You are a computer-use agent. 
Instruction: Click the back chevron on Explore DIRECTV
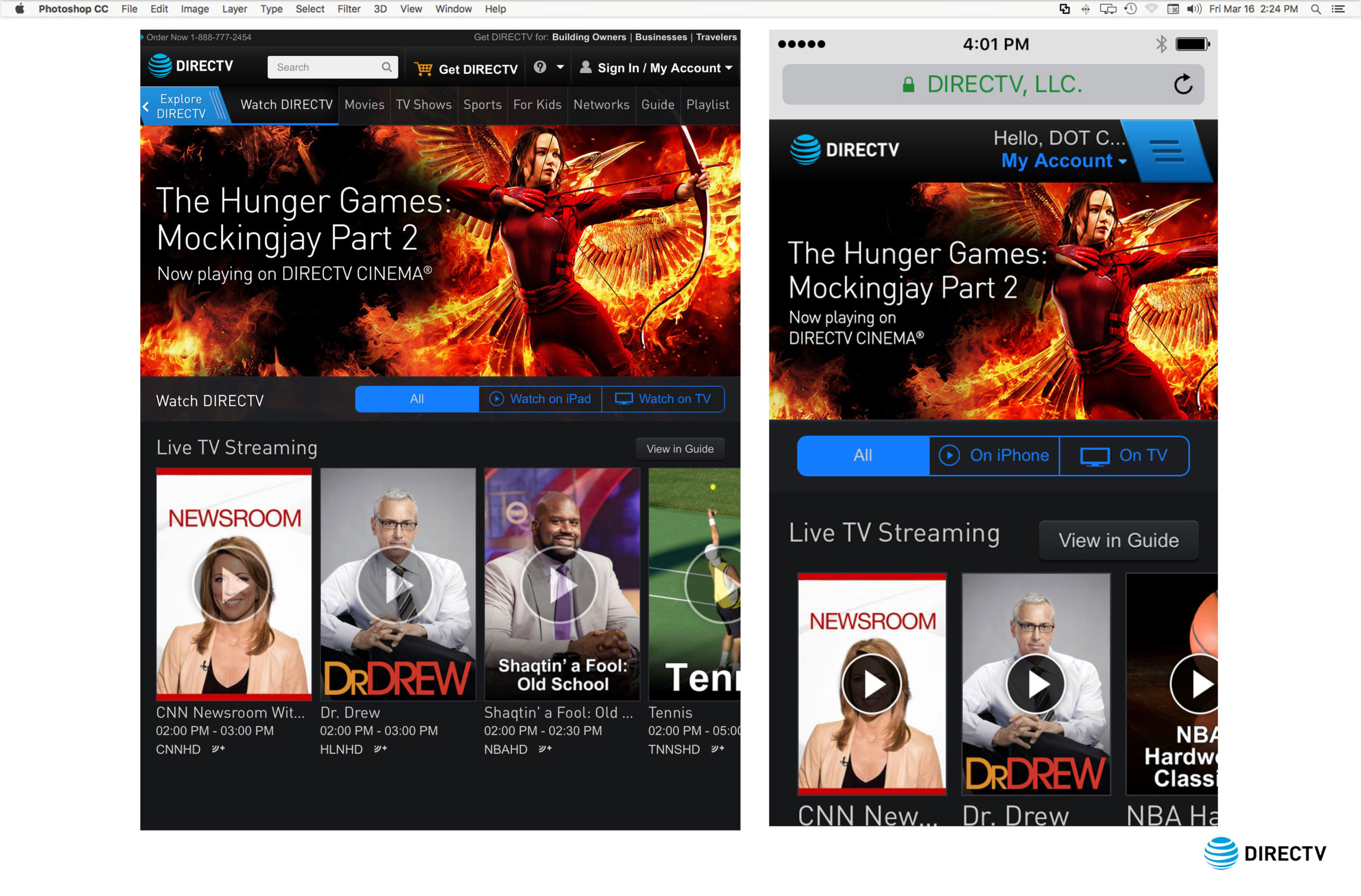pyautogui.click(x=146, y=106)
